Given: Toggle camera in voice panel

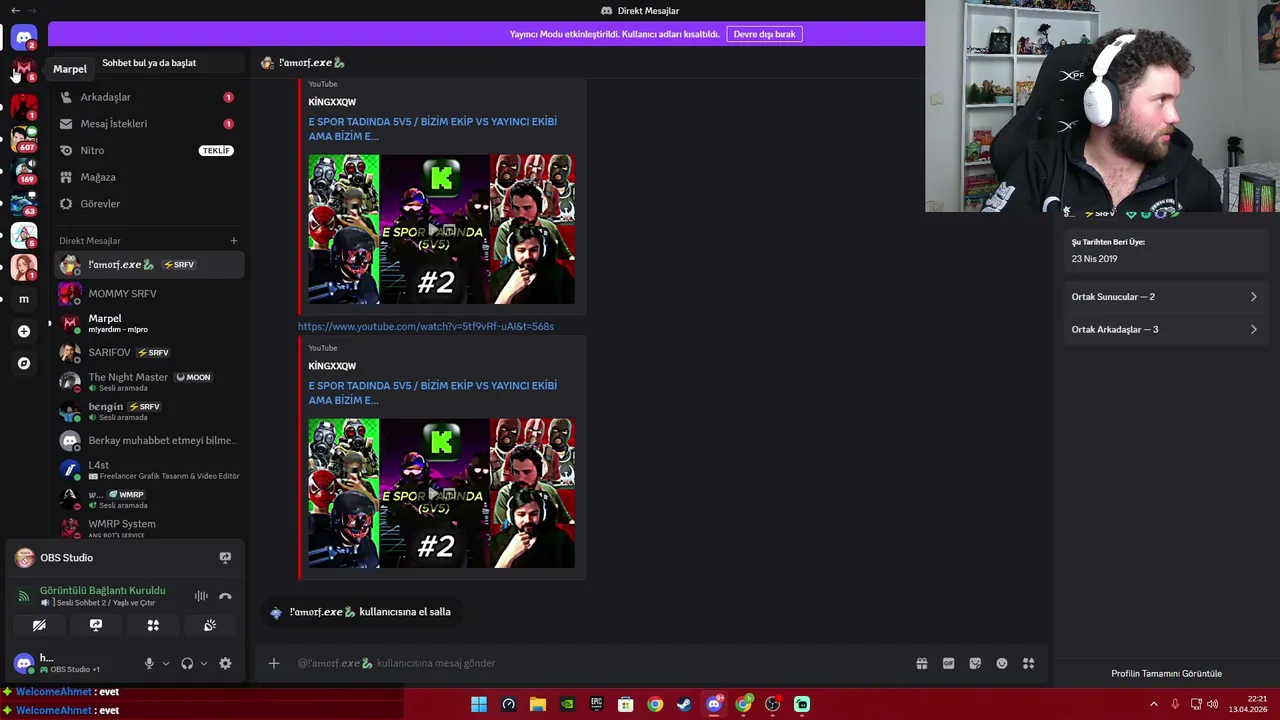Looking at the screenshot, I should click(x=39, y=625).
